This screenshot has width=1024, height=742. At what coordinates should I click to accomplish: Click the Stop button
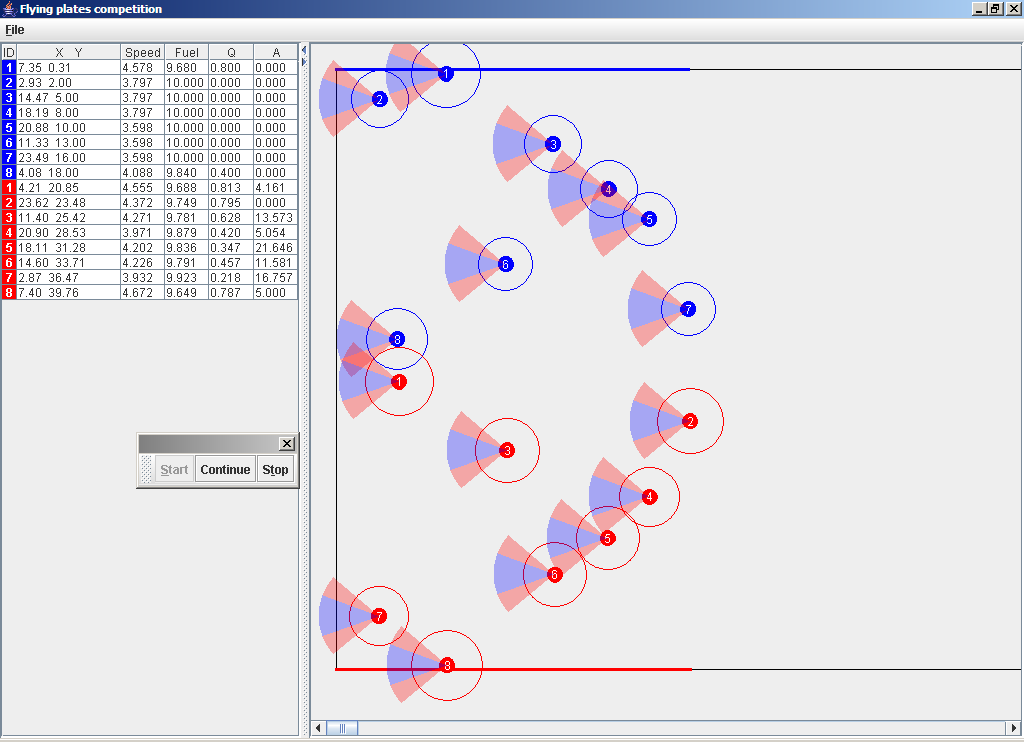[275, 470]
